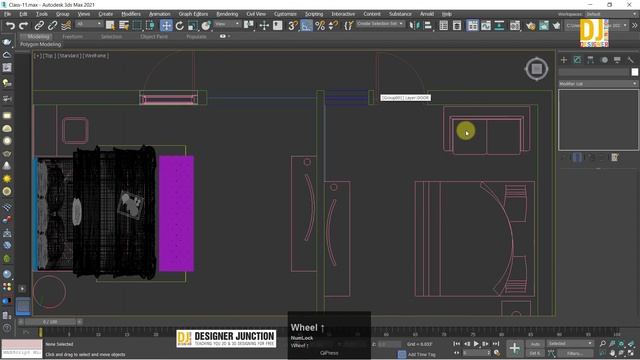Open the Modify command panel tab
The height and width of the screenshot is (360, 640).
(x=577, y=60)
